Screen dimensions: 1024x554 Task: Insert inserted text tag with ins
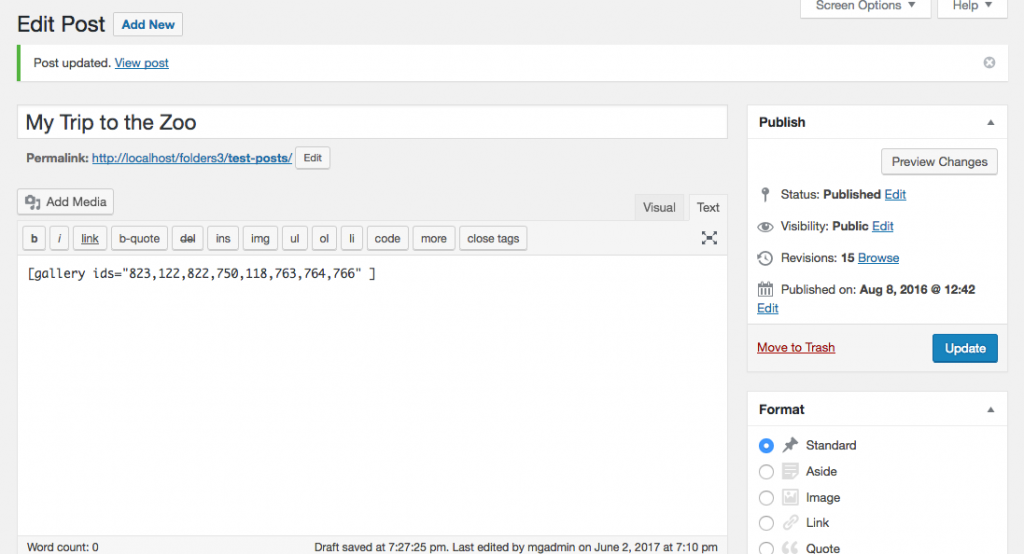[223, 238]
